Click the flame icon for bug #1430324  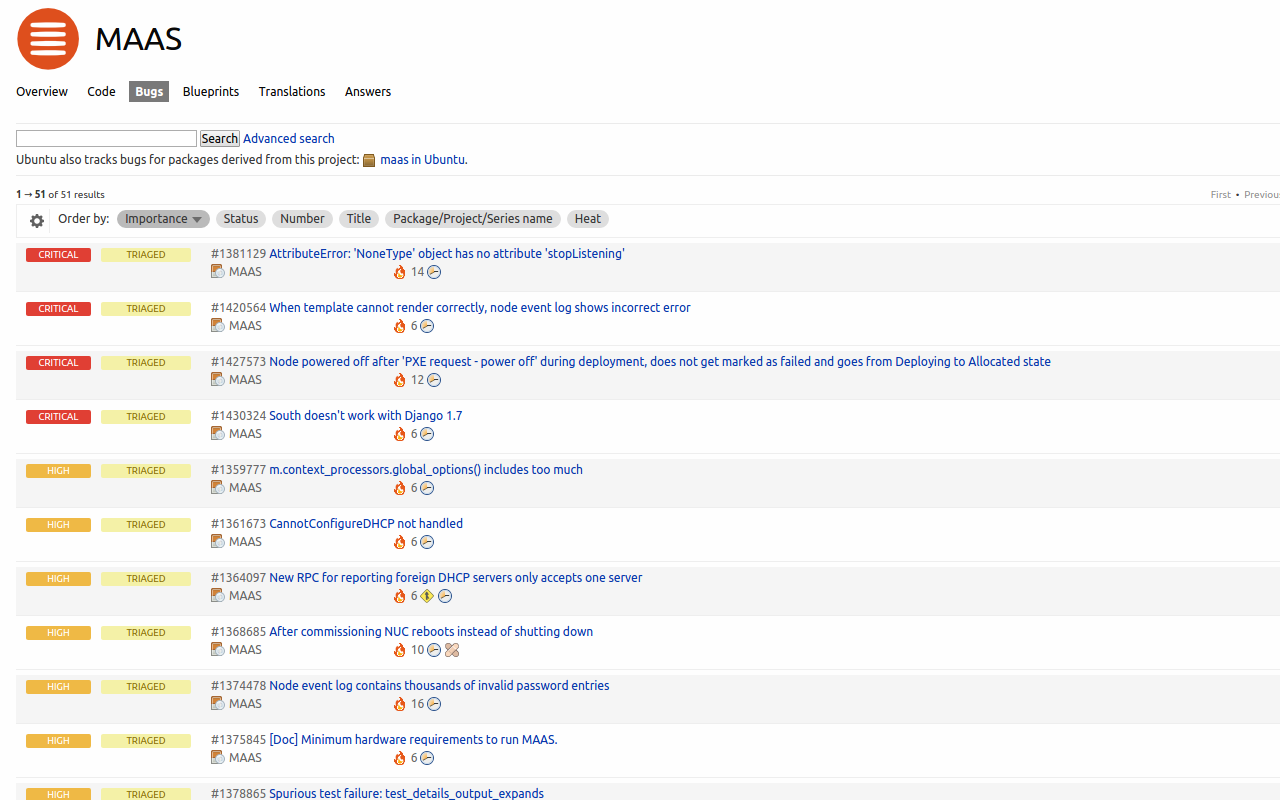(x=400, y=434)
